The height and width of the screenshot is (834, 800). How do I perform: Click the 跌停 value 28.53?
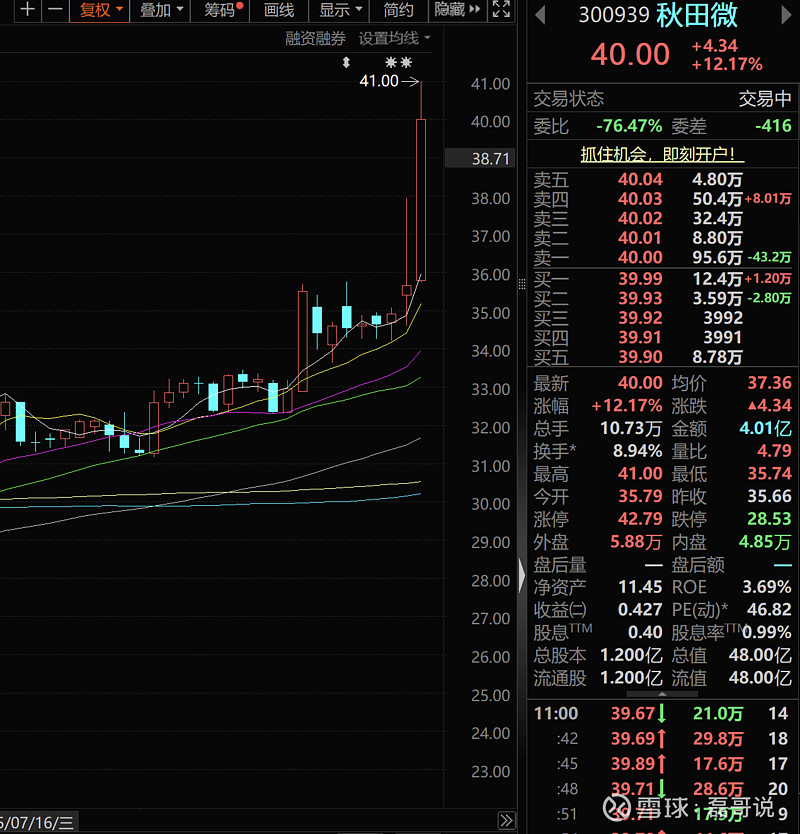769,519
